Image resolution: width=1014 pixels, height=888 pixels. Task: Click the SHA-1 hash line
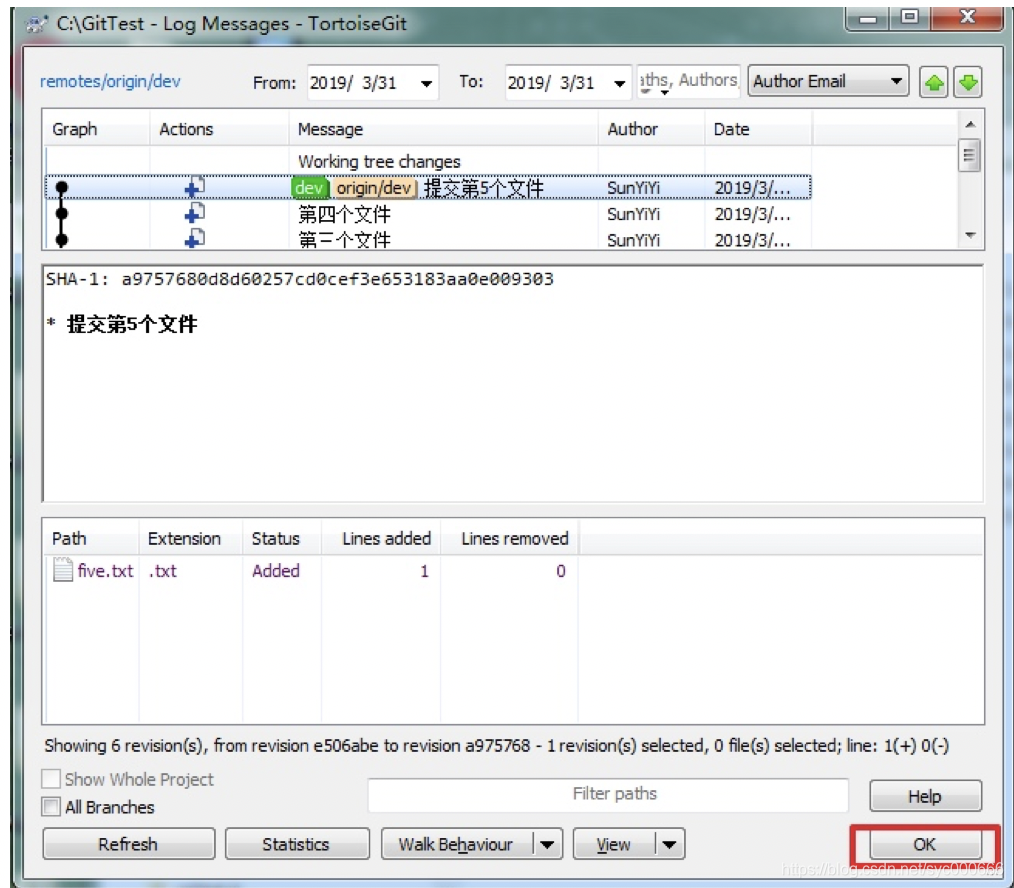299,279
